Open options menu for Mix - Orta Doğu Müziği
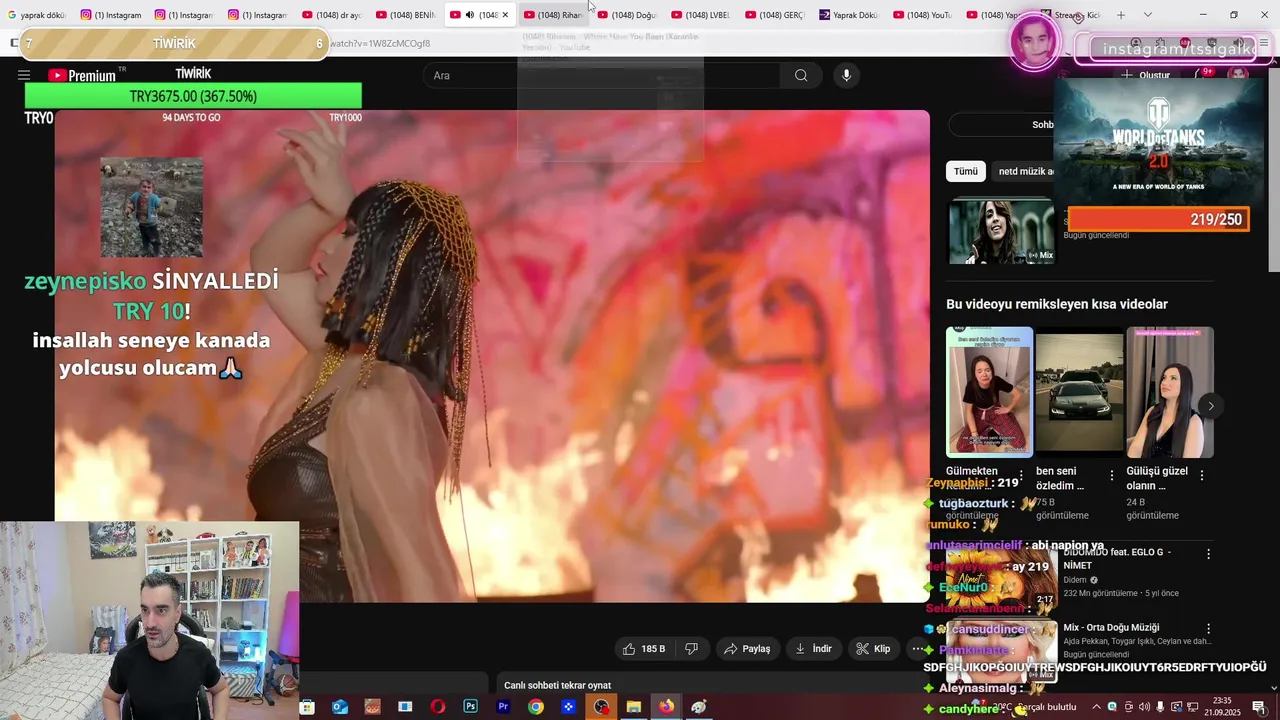Viewport: 1280px width, 720px height. click(1208, 630)
